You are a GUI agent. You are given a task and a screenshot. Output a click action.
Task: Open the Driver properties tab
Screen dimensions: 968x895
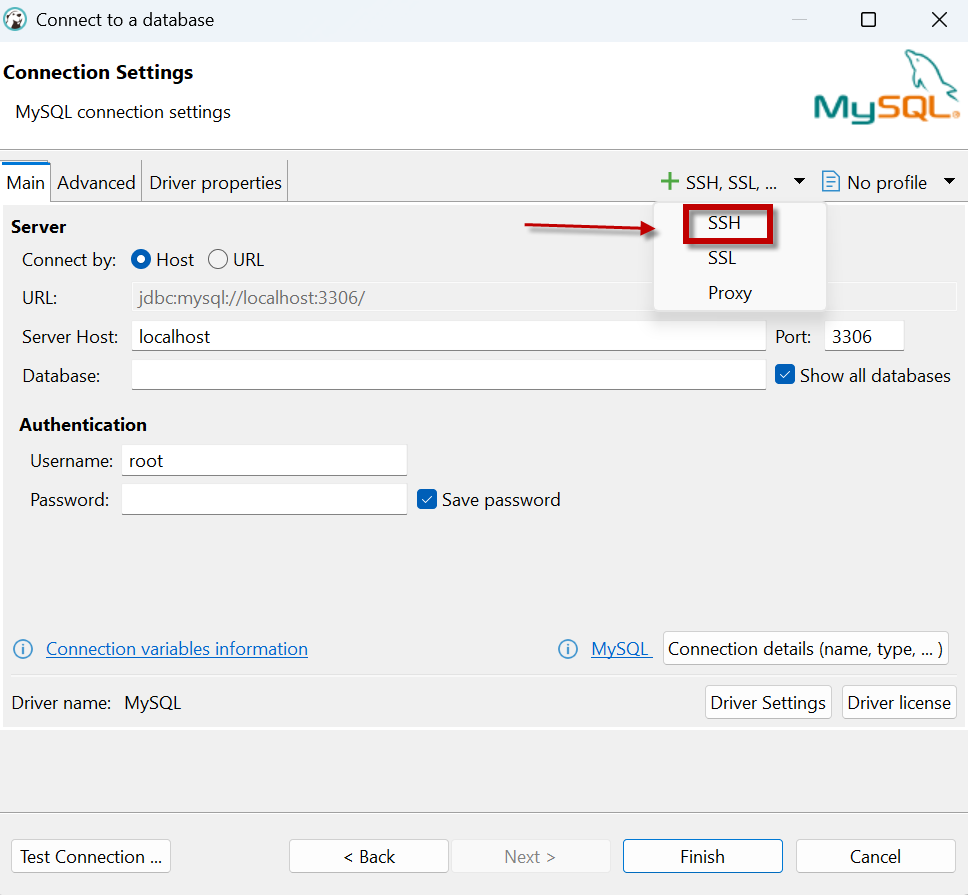(x=215, y=183)
